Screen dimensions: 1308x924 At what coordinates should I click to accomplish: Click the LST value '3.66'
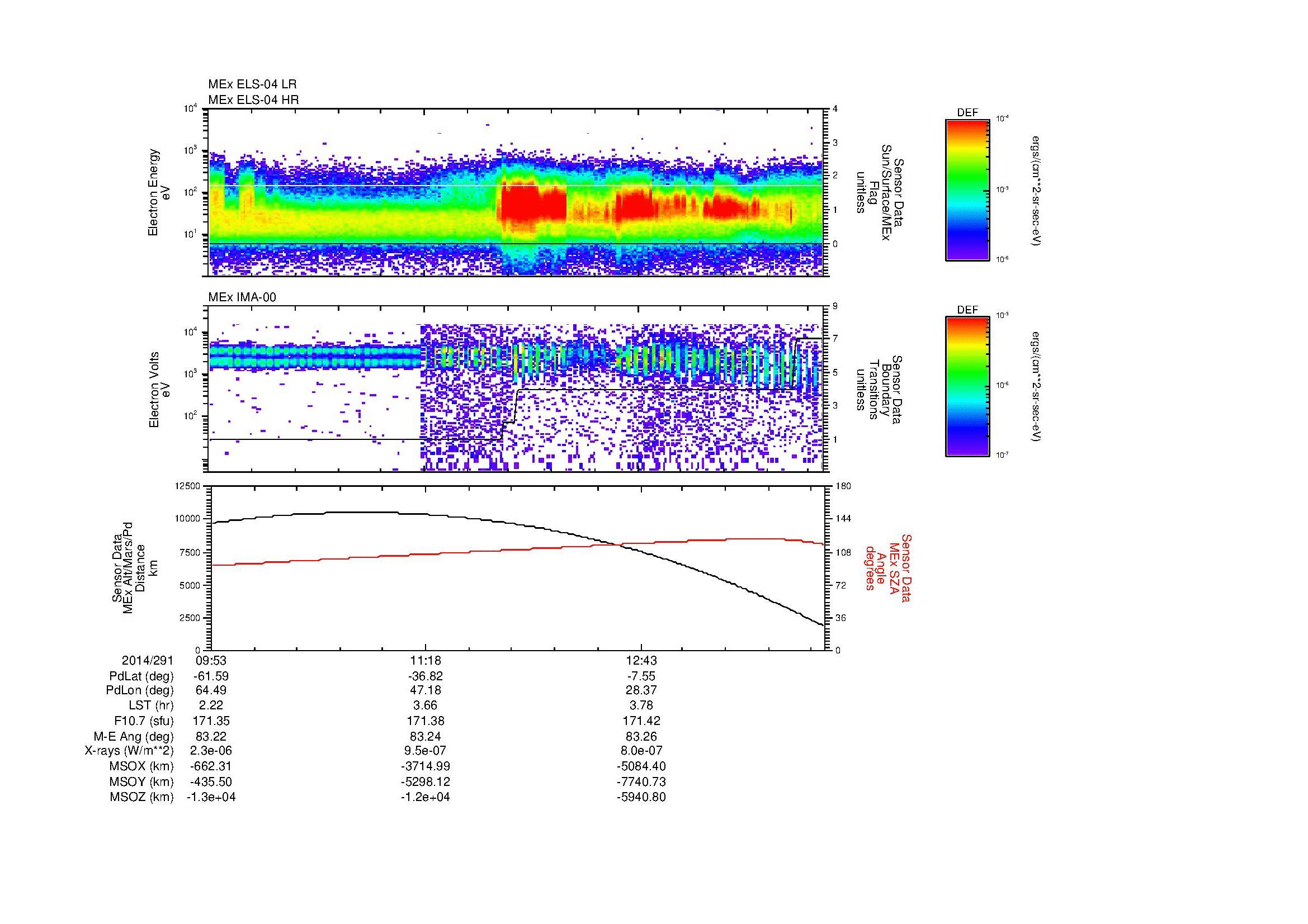pyautogui.click(x=425, y=706)
